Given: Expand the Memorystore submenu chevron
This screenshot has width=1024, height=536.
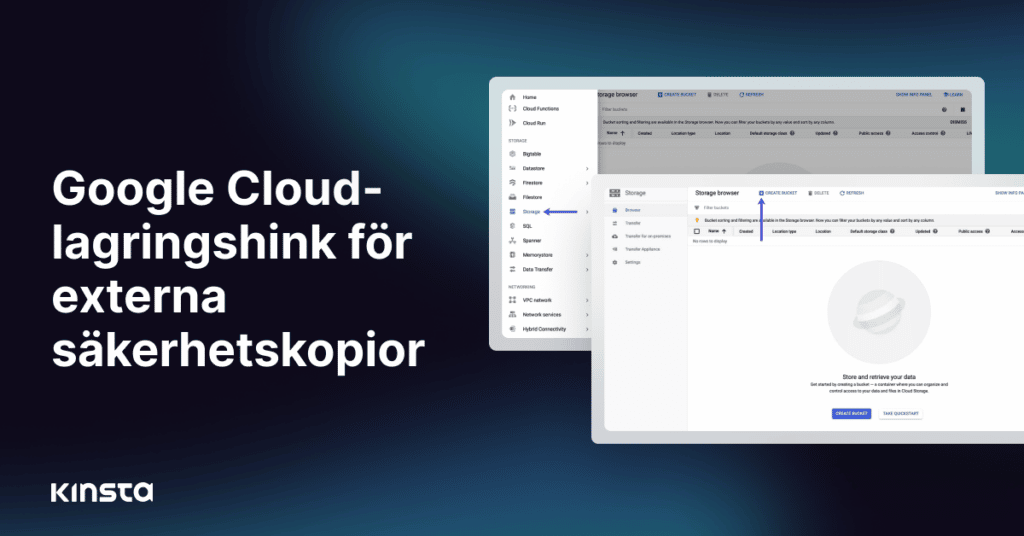Looking at the screenshot, I should [587, 255].
